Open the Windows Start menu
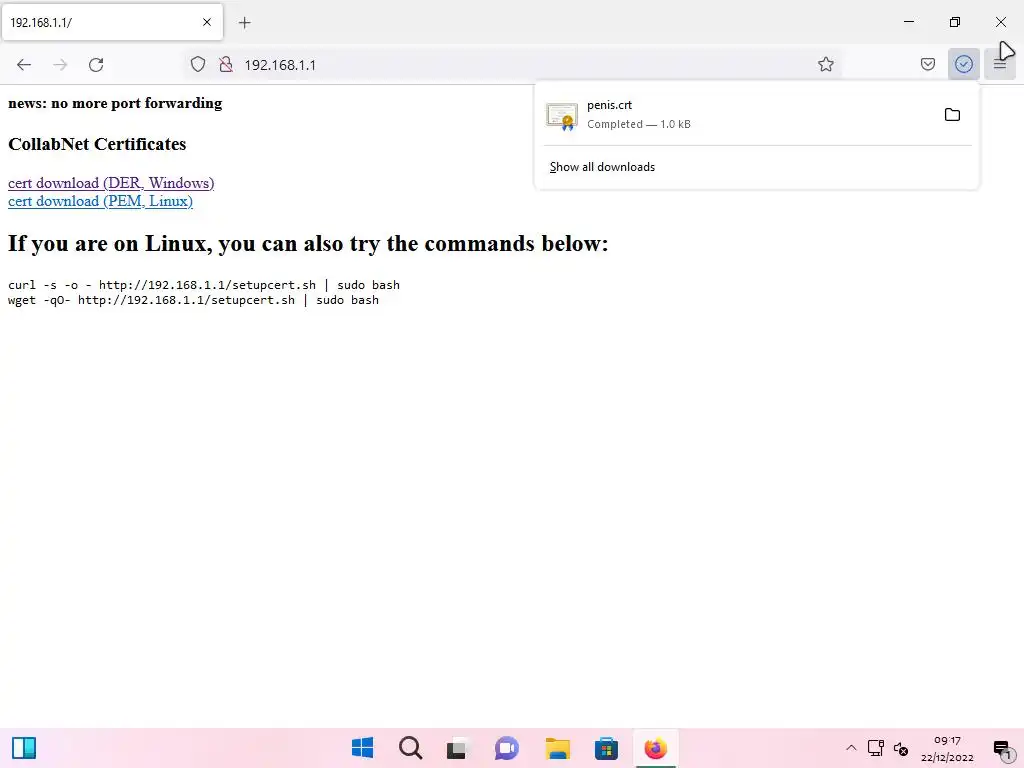1024x768 pixels. pyautogui.click(x=362, y=748)
